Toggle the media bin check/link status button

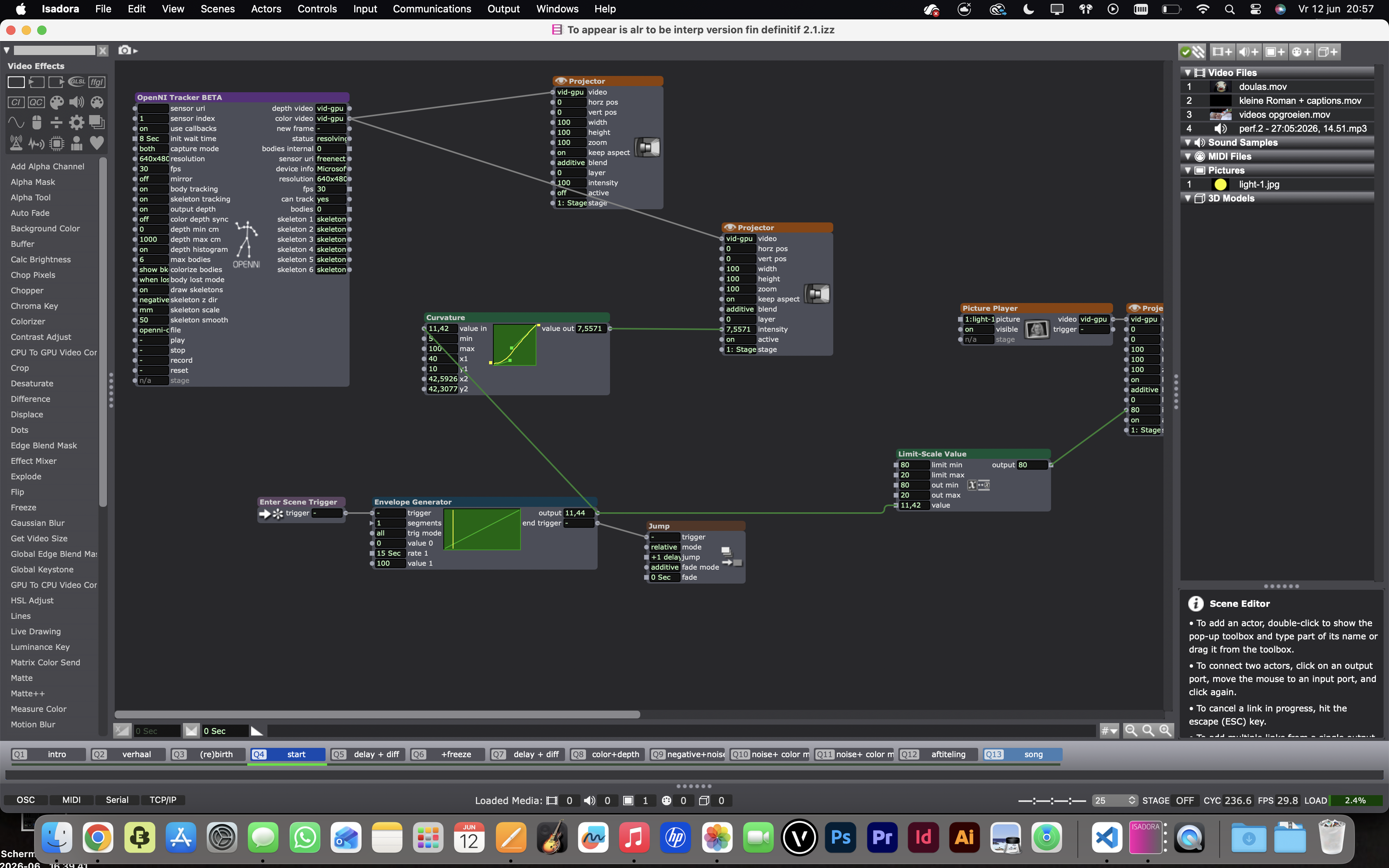click(1192, 52)
